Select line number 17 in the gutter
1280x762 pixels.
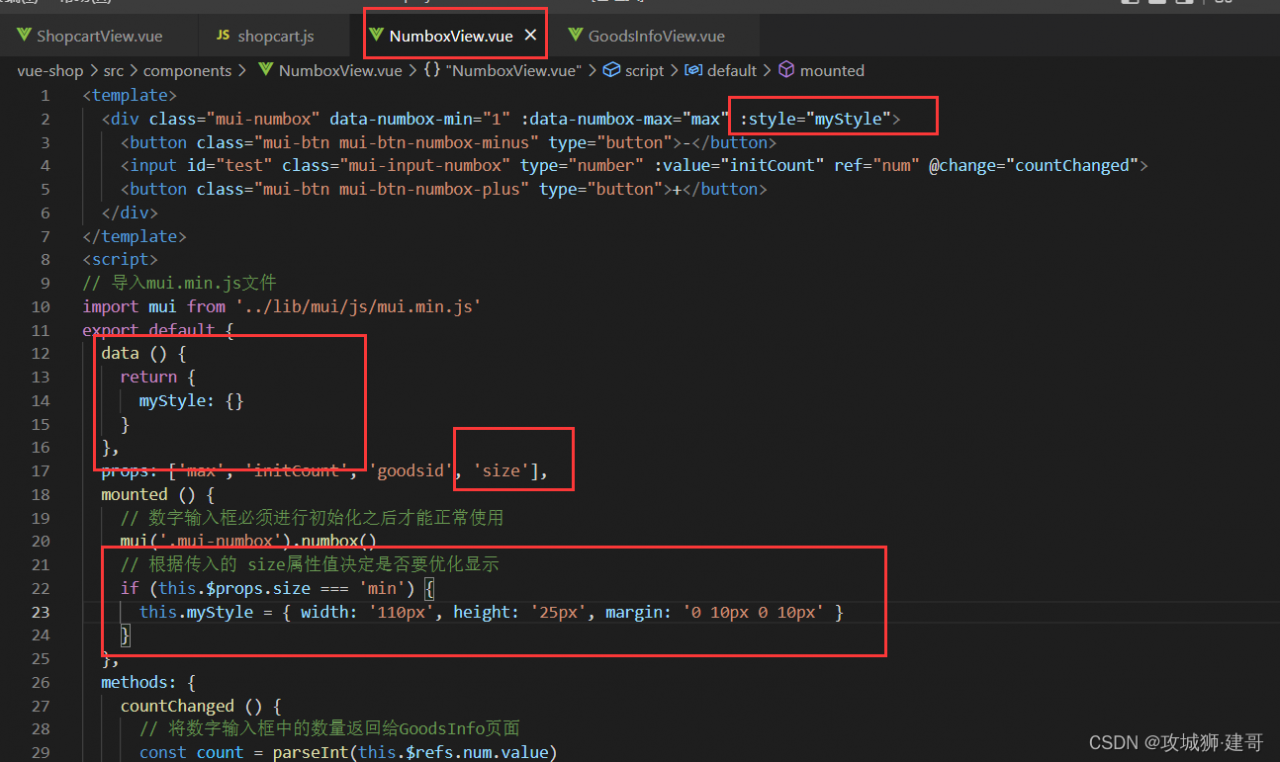point(40,471)
